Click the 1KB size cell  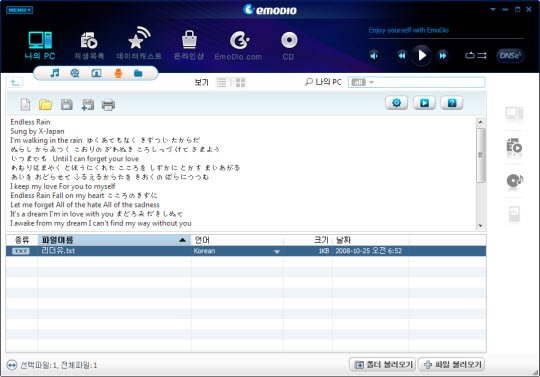point(324,251)
